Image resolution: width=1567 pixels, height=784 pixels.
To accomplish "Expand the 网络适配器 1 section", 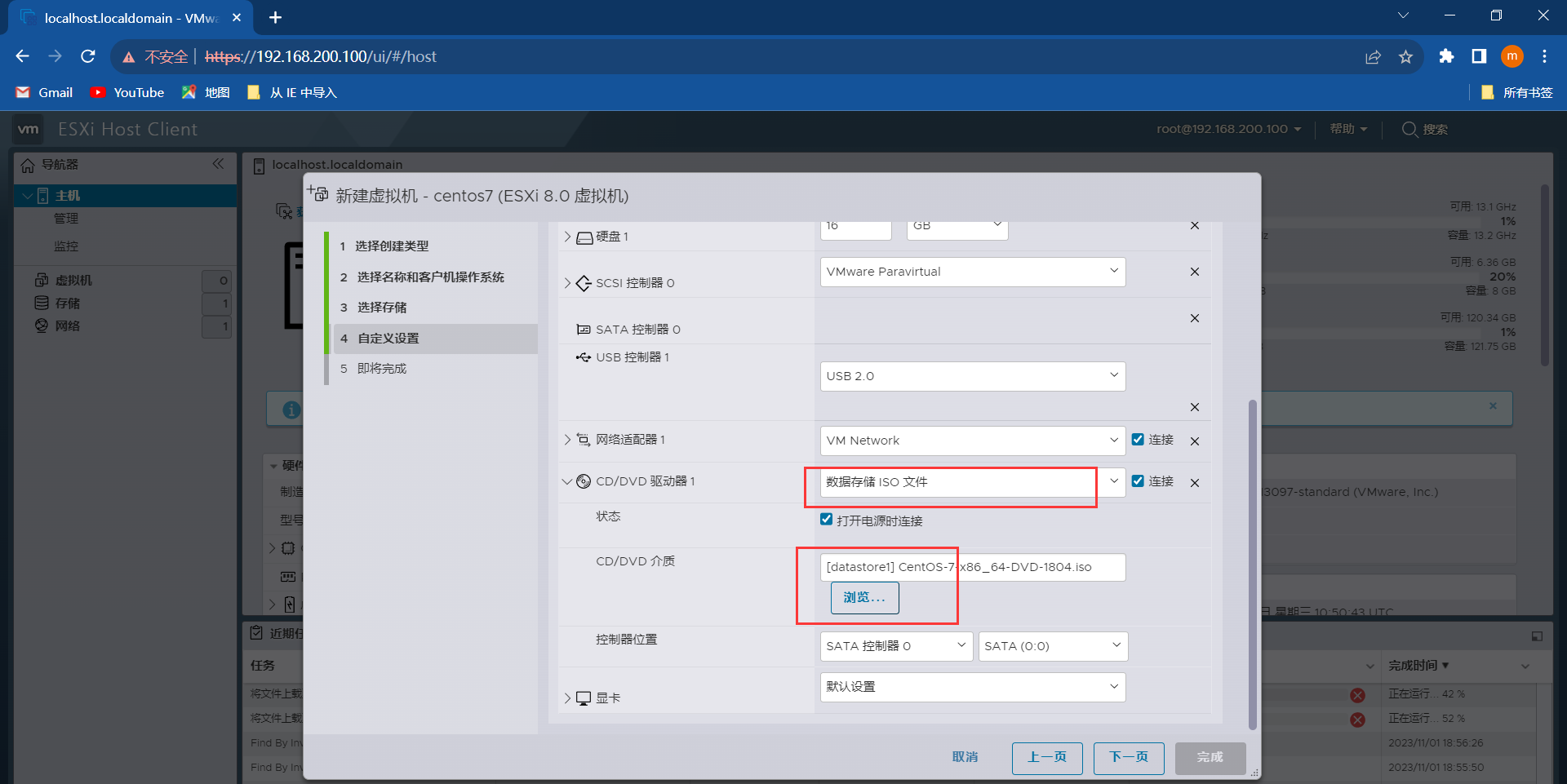I will (568, 440).
